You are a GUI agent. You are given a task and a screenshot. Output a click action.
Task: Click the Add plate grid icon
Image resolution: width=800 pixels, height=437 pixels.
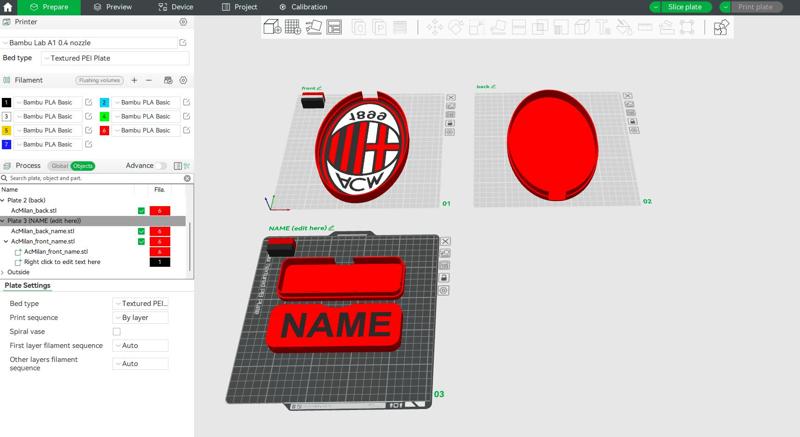[x=292, y=27]
